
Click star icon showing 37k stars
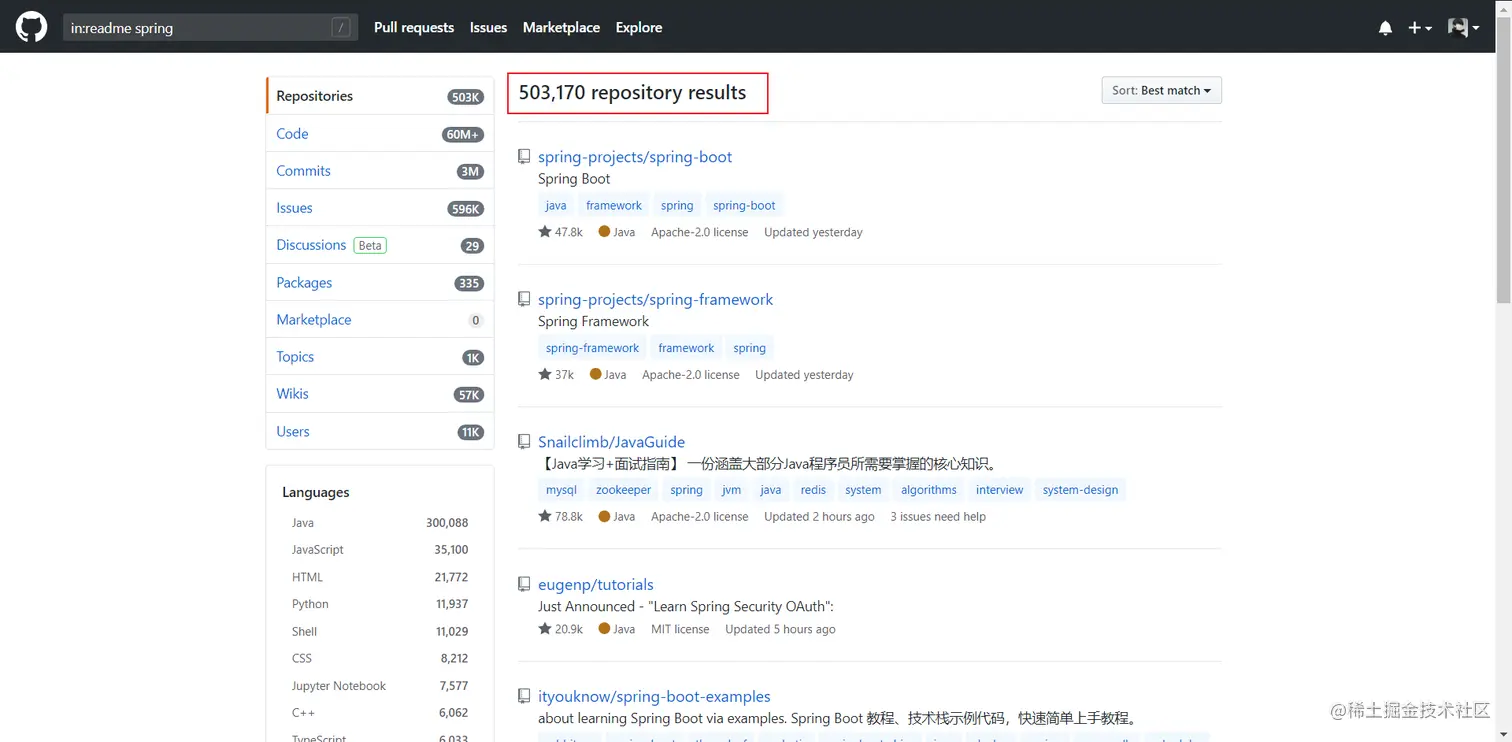pyautogui.click(x=545, y=374)
